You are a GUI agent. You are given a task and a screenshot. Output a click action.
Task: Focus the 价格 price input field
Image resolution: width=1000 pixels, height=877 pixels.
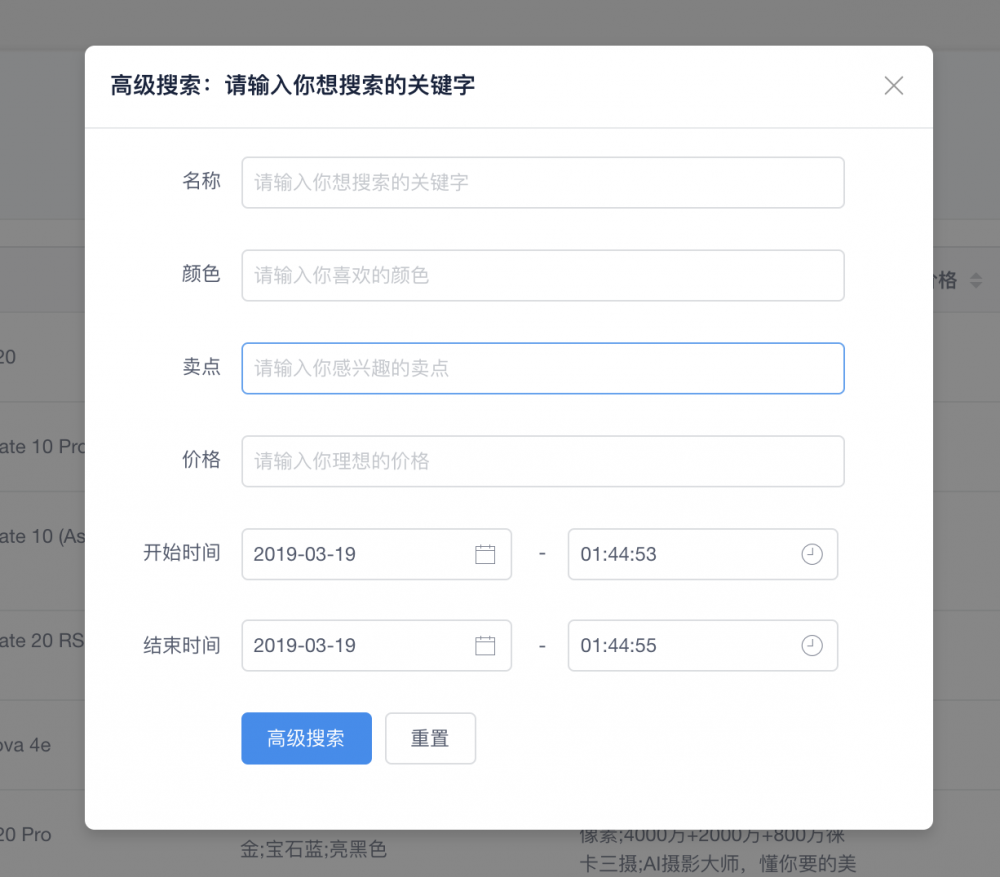[543, 461]
